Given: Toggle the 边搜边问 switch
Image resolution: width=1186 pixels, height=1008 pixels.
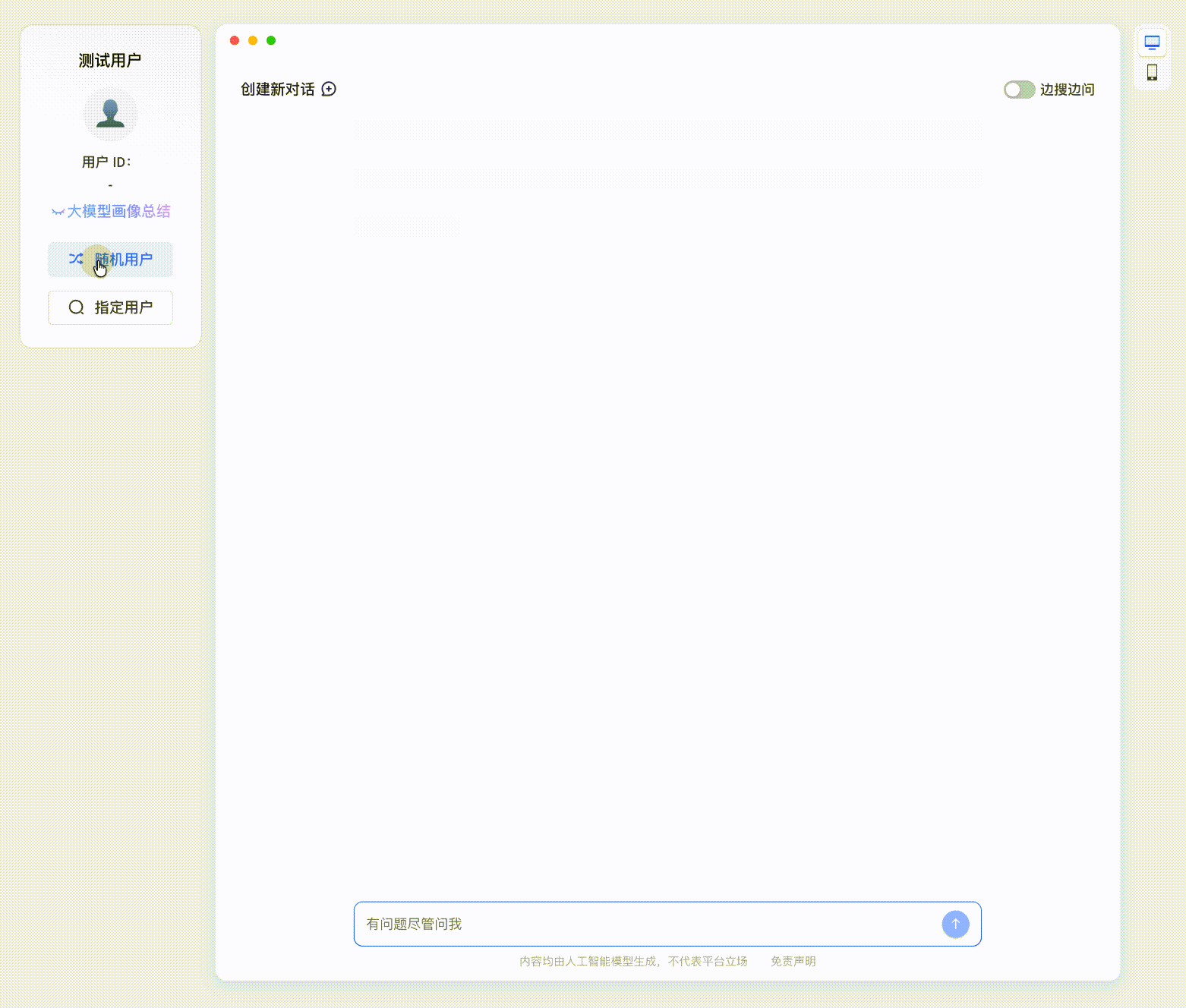Looking at the screenshot, I should coord(1019,90).
